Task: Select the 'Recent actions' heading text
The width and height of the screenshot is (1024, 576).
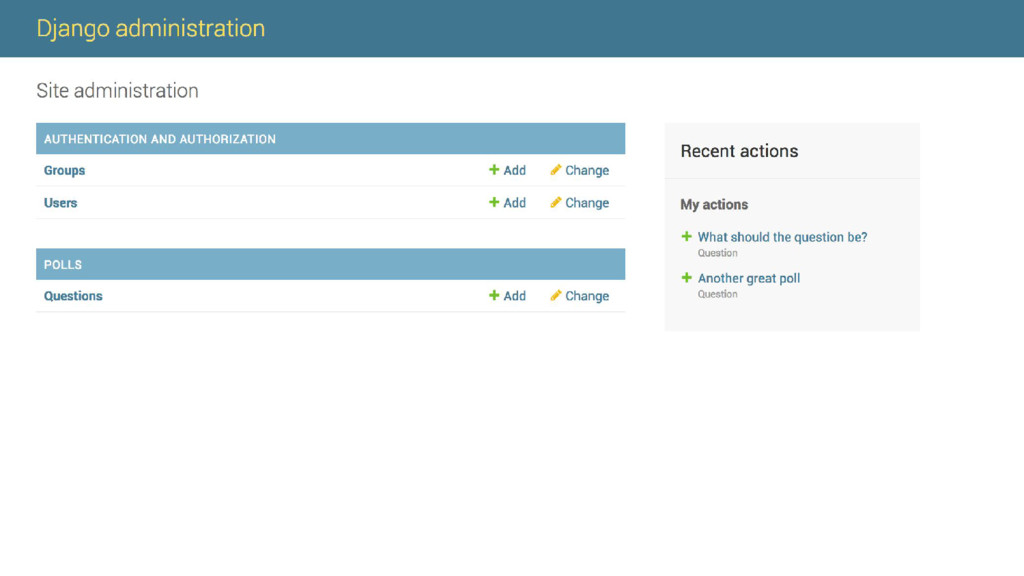Action: point(739,151)
